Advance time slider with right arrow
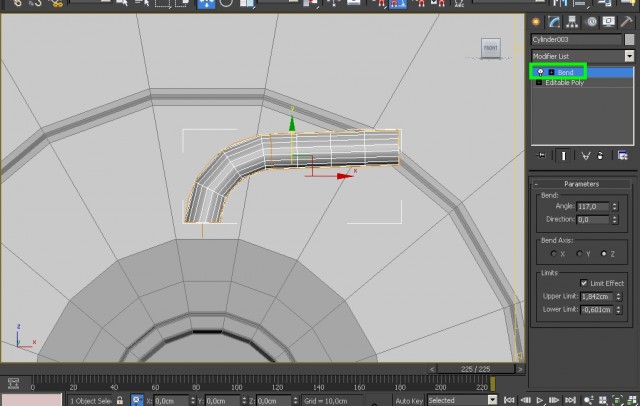 point(520,369)
